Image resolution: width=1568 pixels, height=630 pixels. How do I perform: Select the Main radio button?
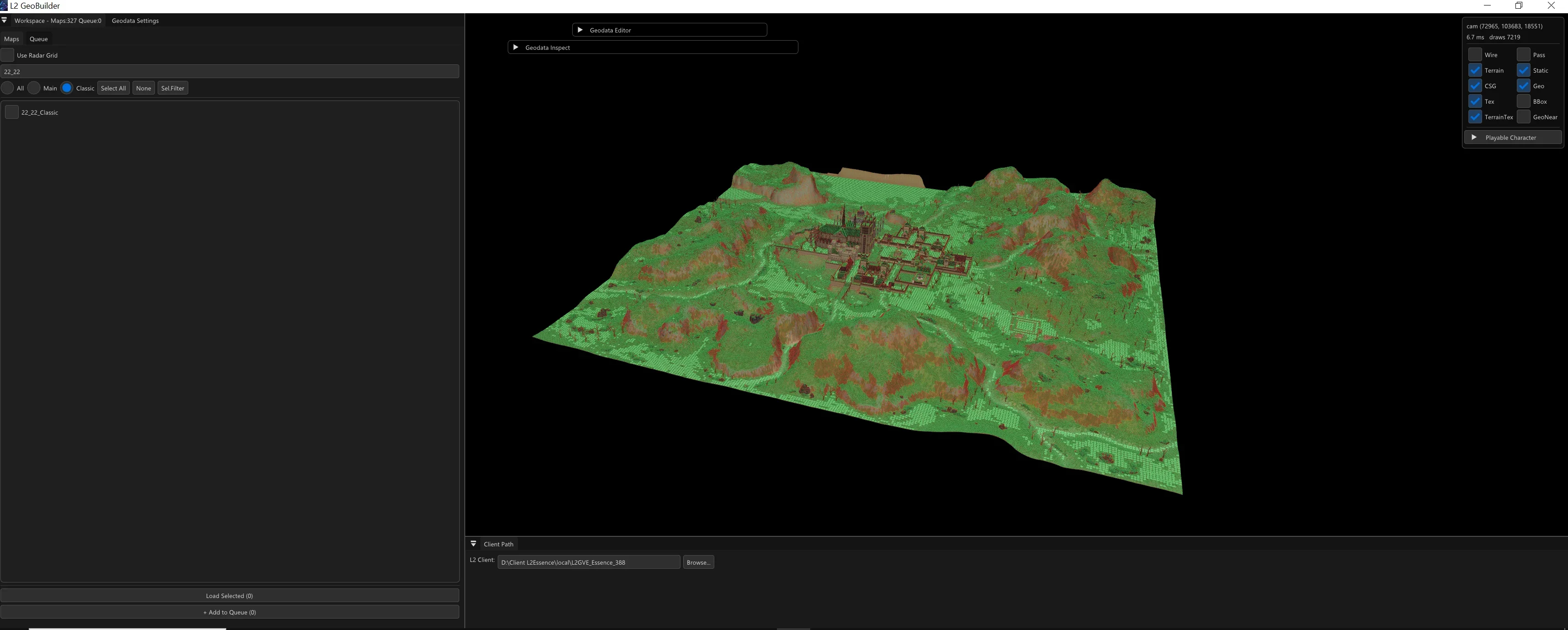(x=34, y=88)
